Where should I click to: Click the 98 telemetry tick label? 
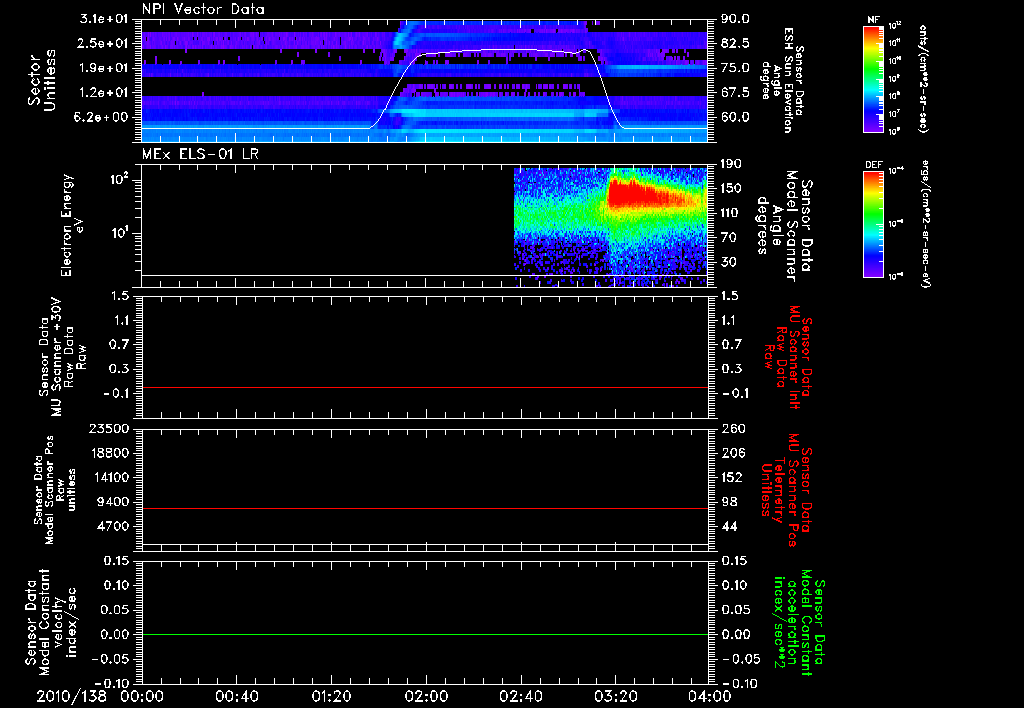(x=729, y=502)
